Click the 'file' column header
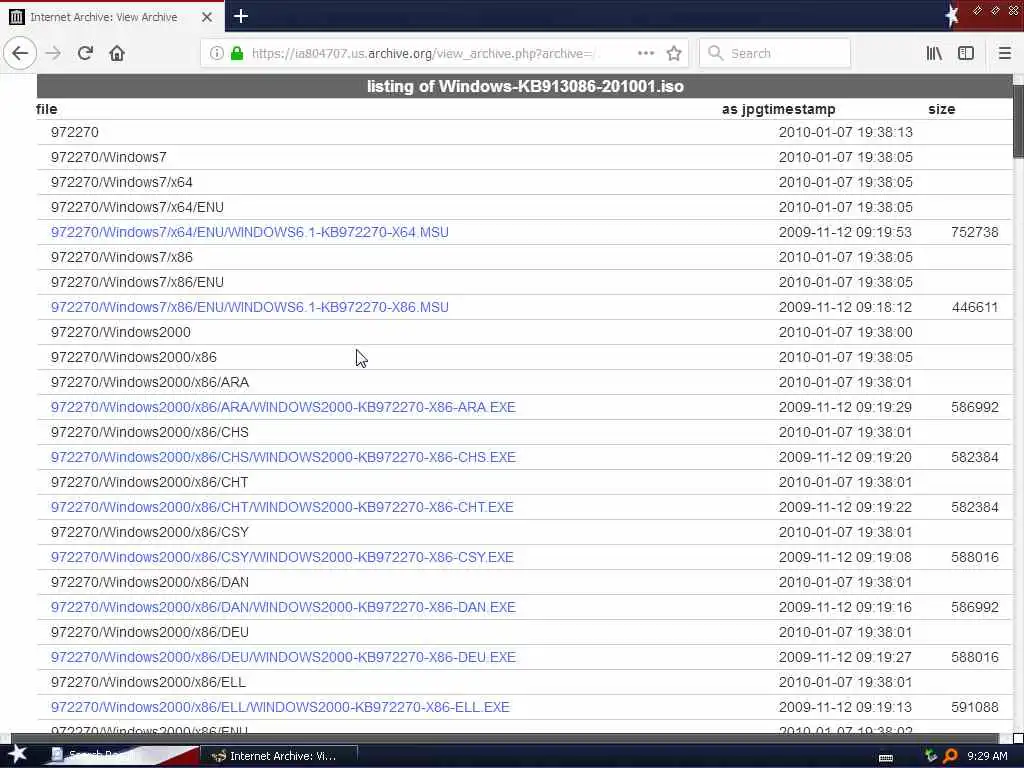The image size is (1024, 768). click(46, 109)
